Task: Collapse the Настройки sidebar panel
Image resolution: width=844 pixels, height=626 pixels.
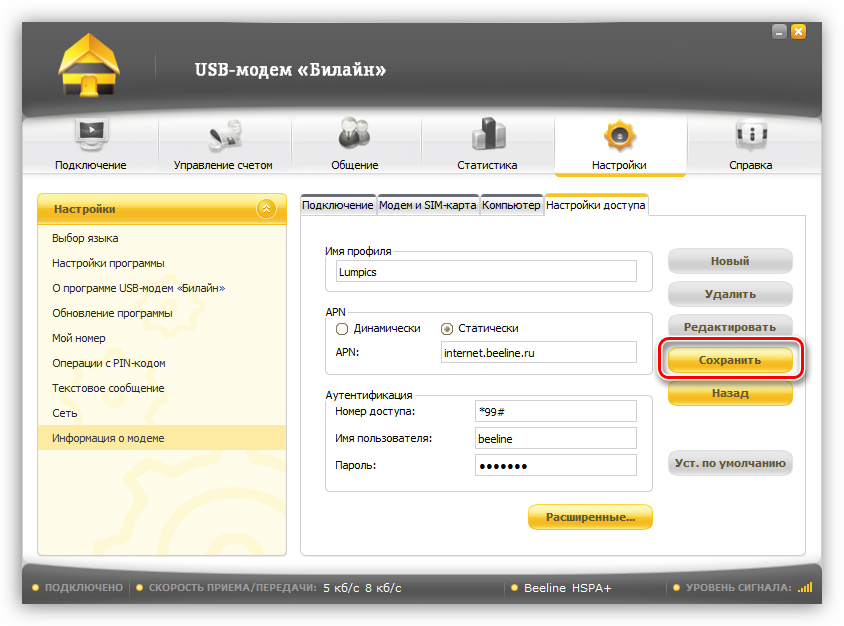Action: 265,209
